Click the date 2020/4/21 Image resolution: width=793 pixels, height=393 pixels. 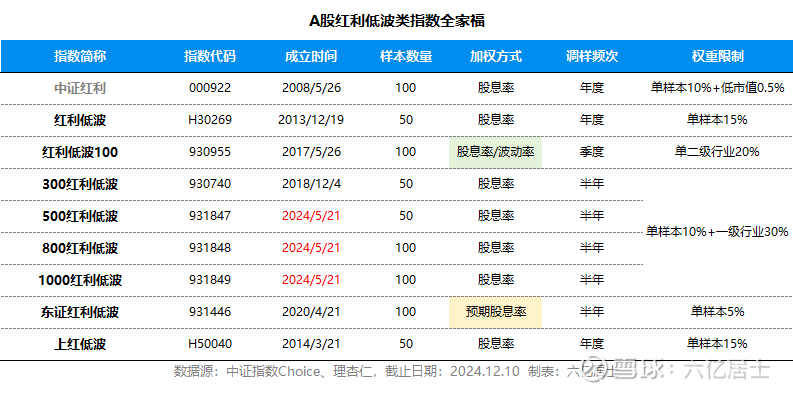(311, 312)
